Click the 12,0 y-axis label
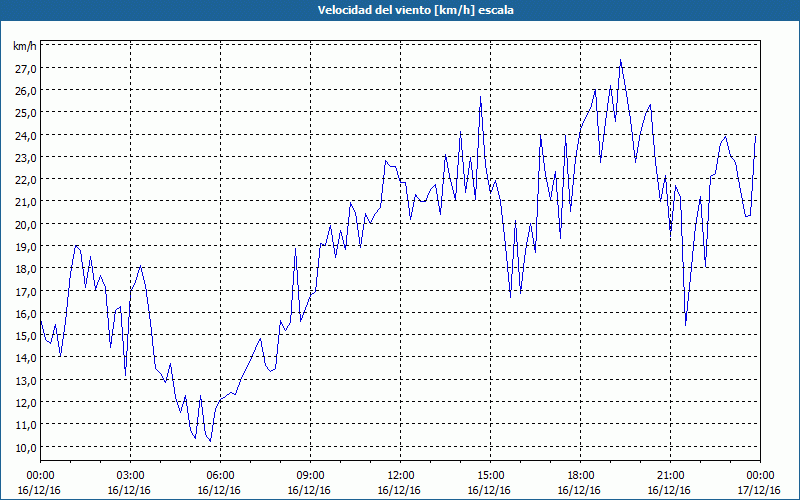This screenshot has width=800, height=500. point(26,403)
